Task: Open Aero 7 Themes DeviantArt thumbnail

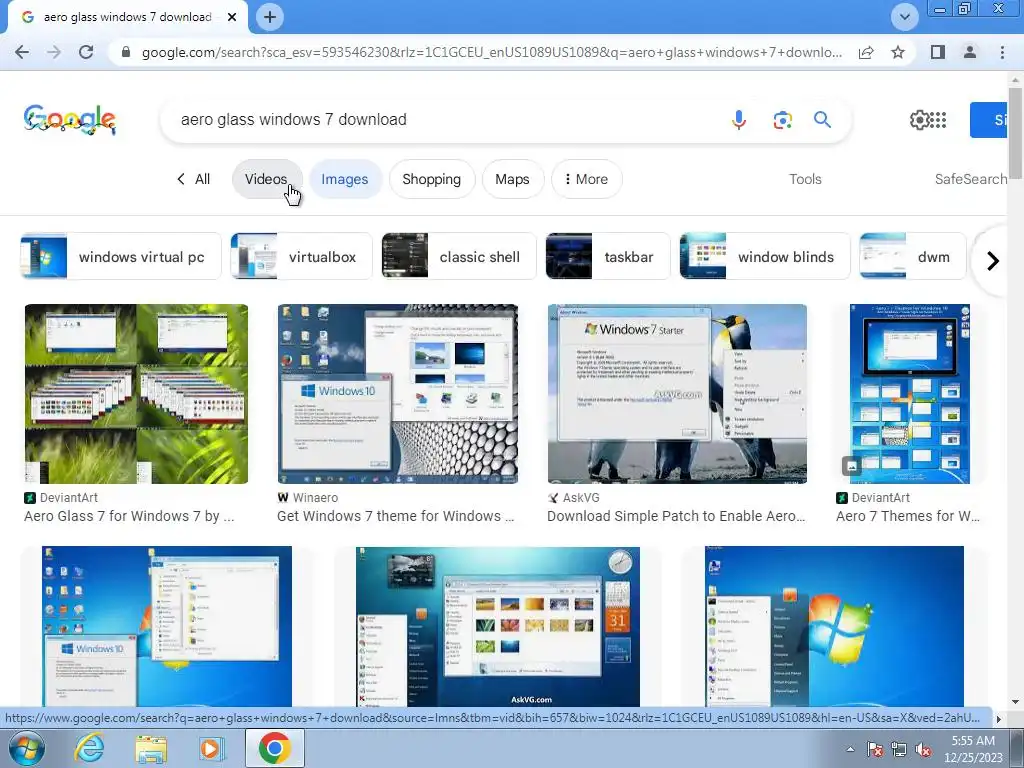Action: 910,394
